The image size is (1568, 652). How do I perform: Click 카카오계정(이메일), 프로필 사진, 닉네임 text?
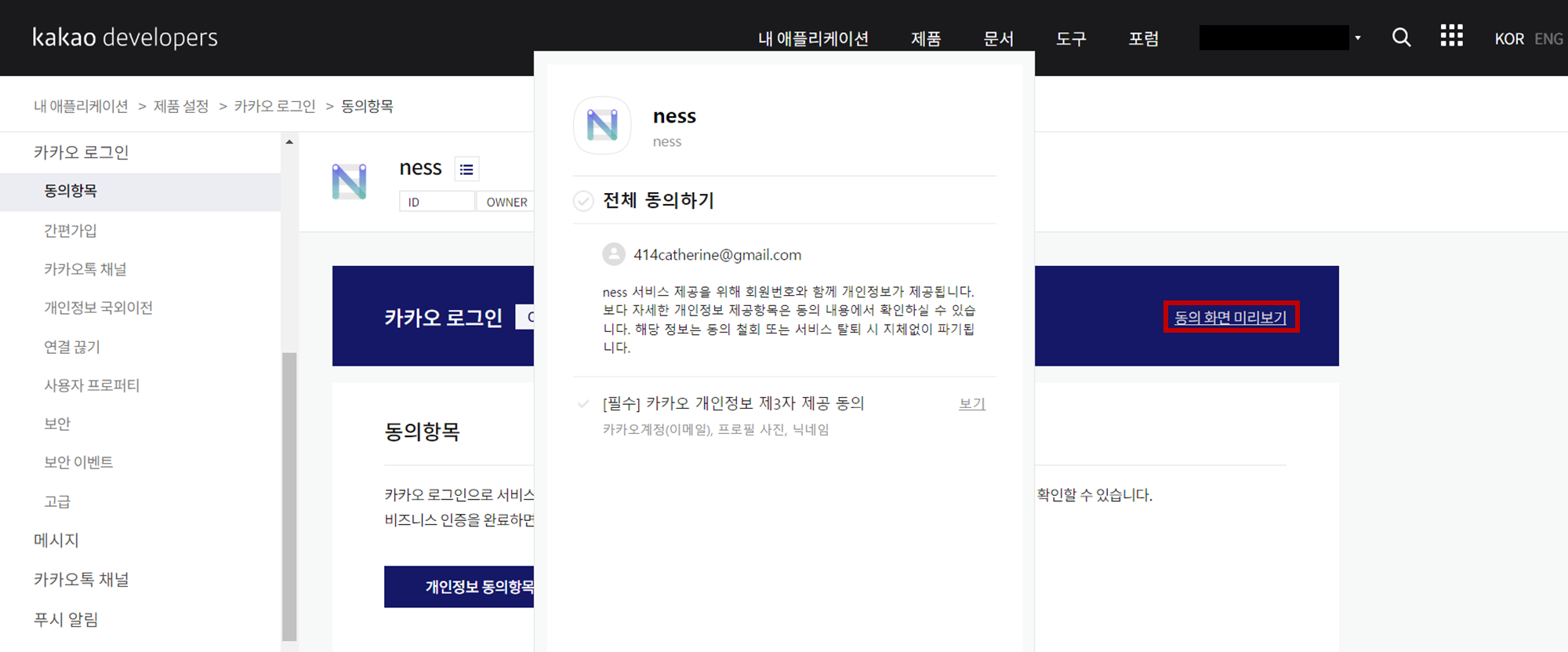pyautogui.click(x=716, y=429)
